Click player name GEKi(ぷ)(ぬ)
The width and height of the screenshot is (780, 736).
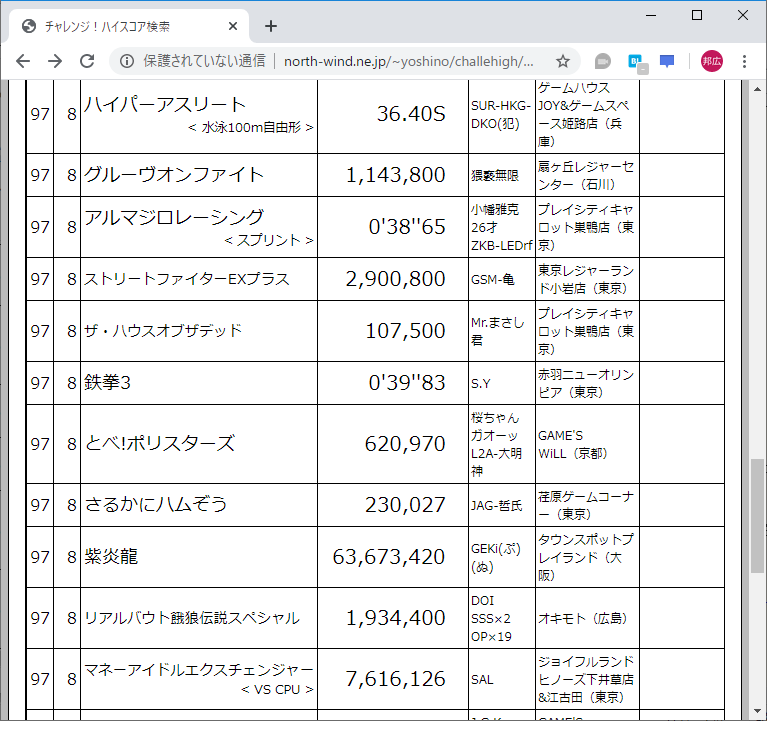[x=496, y=558]
